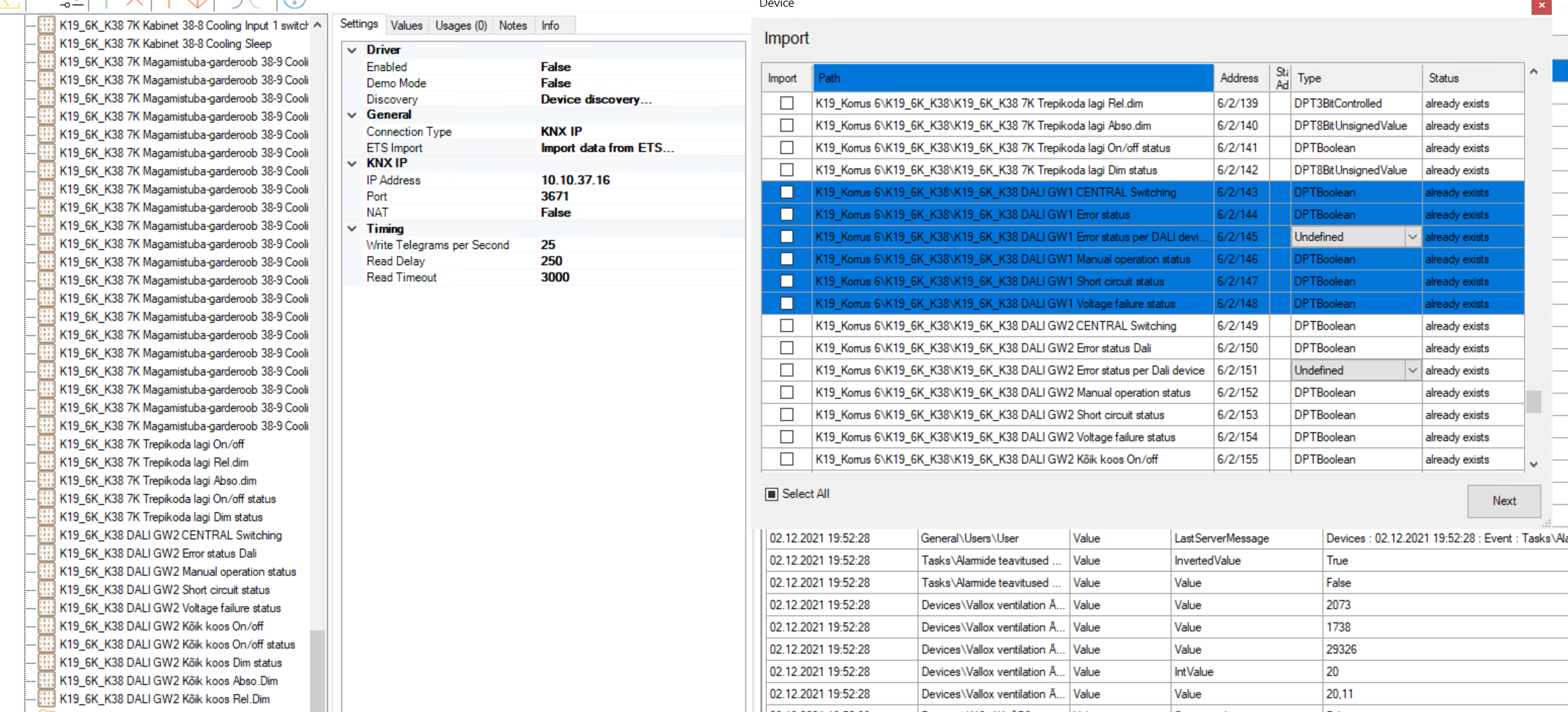Tick the import checkbox for Trepikoda lagi Rel.dim
1568x712 pixels.
[x=786, y=103]
